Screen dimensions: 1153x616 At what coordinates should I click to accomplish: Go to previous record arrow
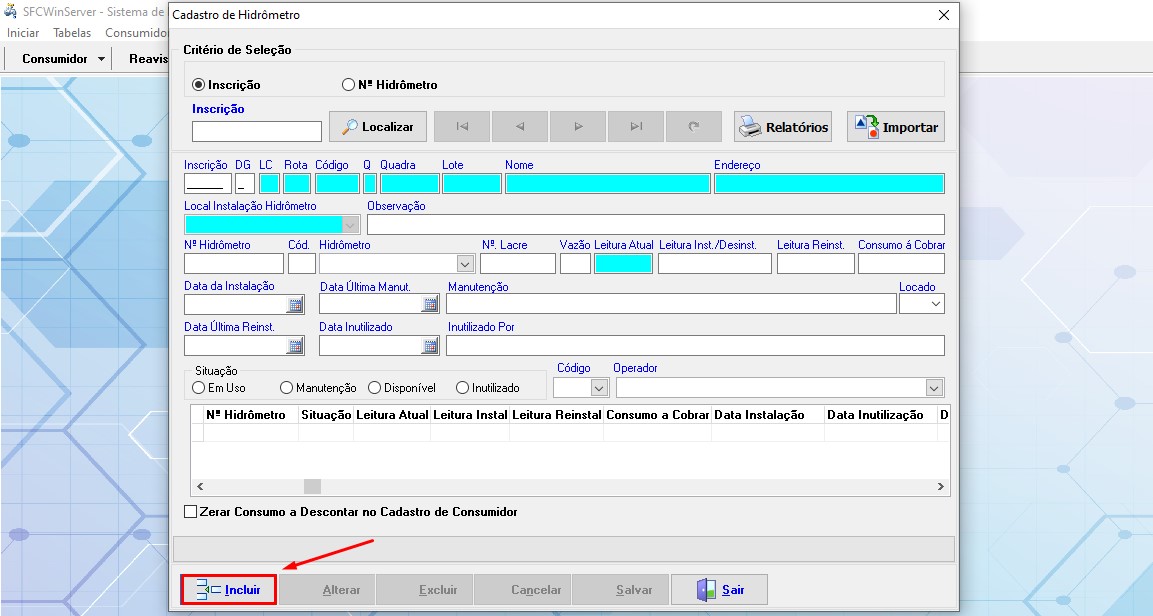pos(520,127)
